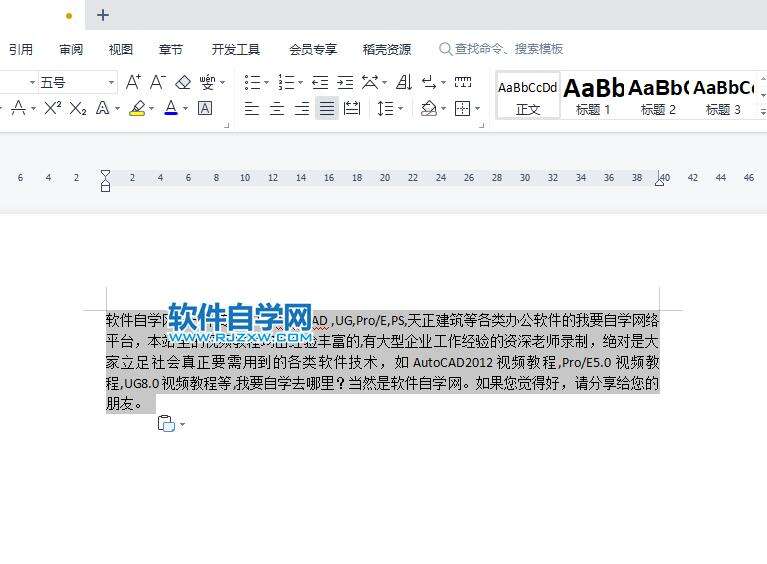
Task: Sort the selected text
Action: click(x=404, y=82)
